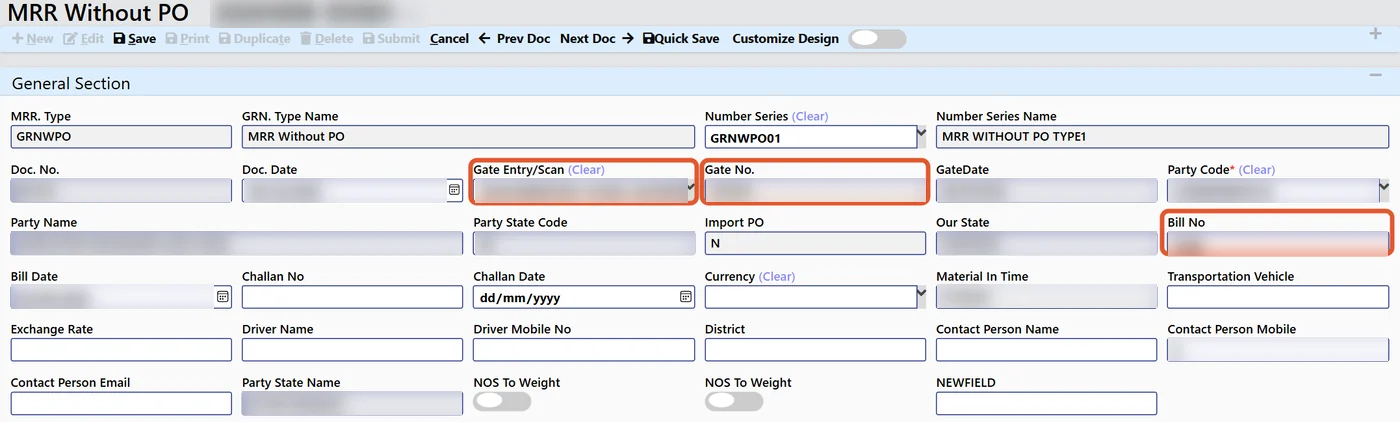The image size is (1400, 422).
Task: Click the GRN. Type Name field
Action: pos(468,137)
